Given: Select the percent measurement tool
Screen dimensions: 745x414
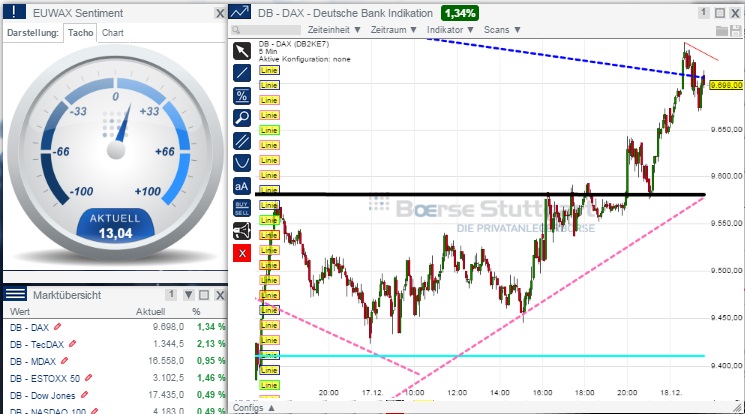Looking at the screenshot, I should pos(242,96).
